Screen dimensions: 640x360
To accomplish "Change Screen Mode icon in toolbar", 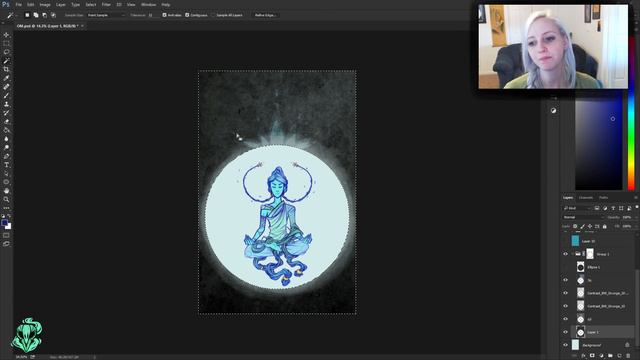I will 6,244.
